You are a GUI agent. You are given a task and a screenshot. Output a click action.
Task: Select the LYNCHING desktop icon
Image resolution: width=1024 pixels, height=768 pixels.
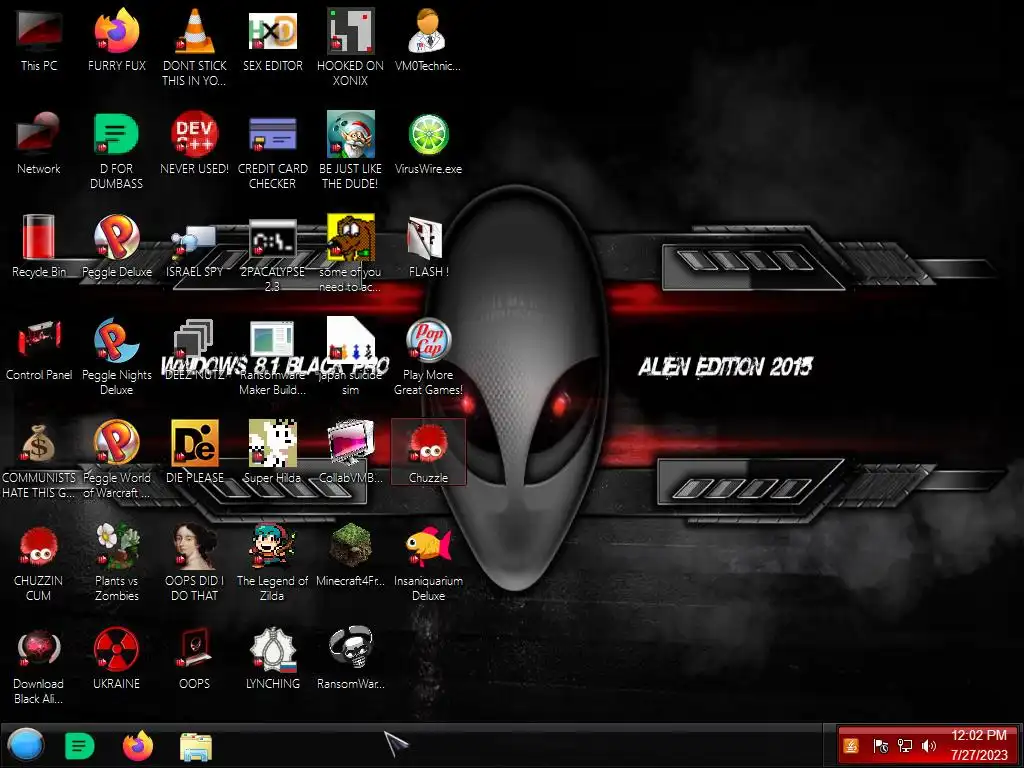273,658
